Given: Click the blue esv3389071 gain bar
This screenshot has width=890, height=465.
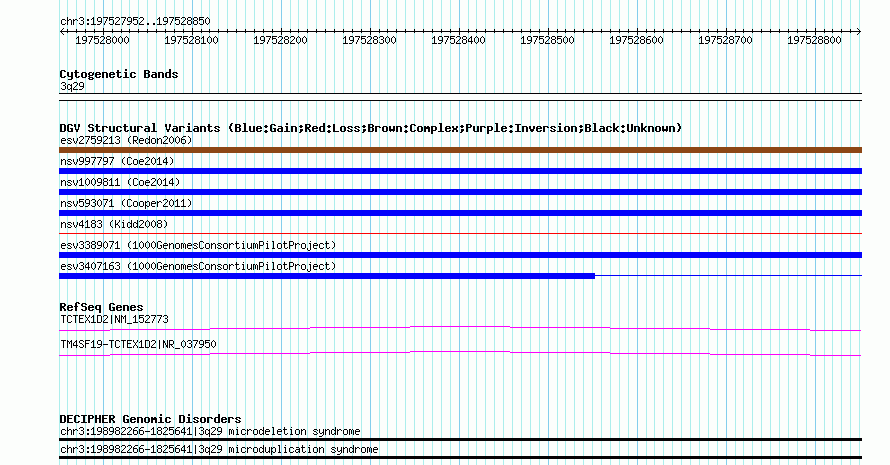Looking at the screenshot, I should click(x=460, y=255).
